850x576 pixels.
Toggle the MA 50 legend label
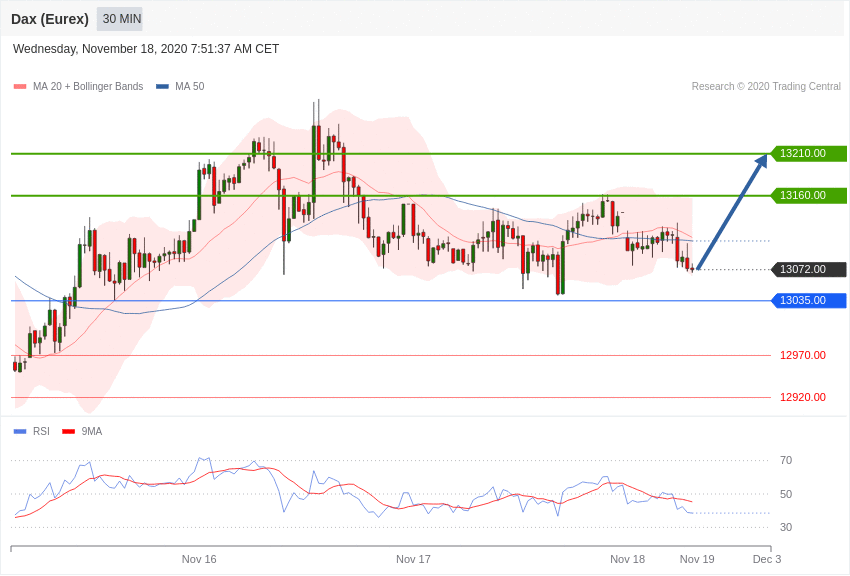pyautogui.click(x=190, y=87)
